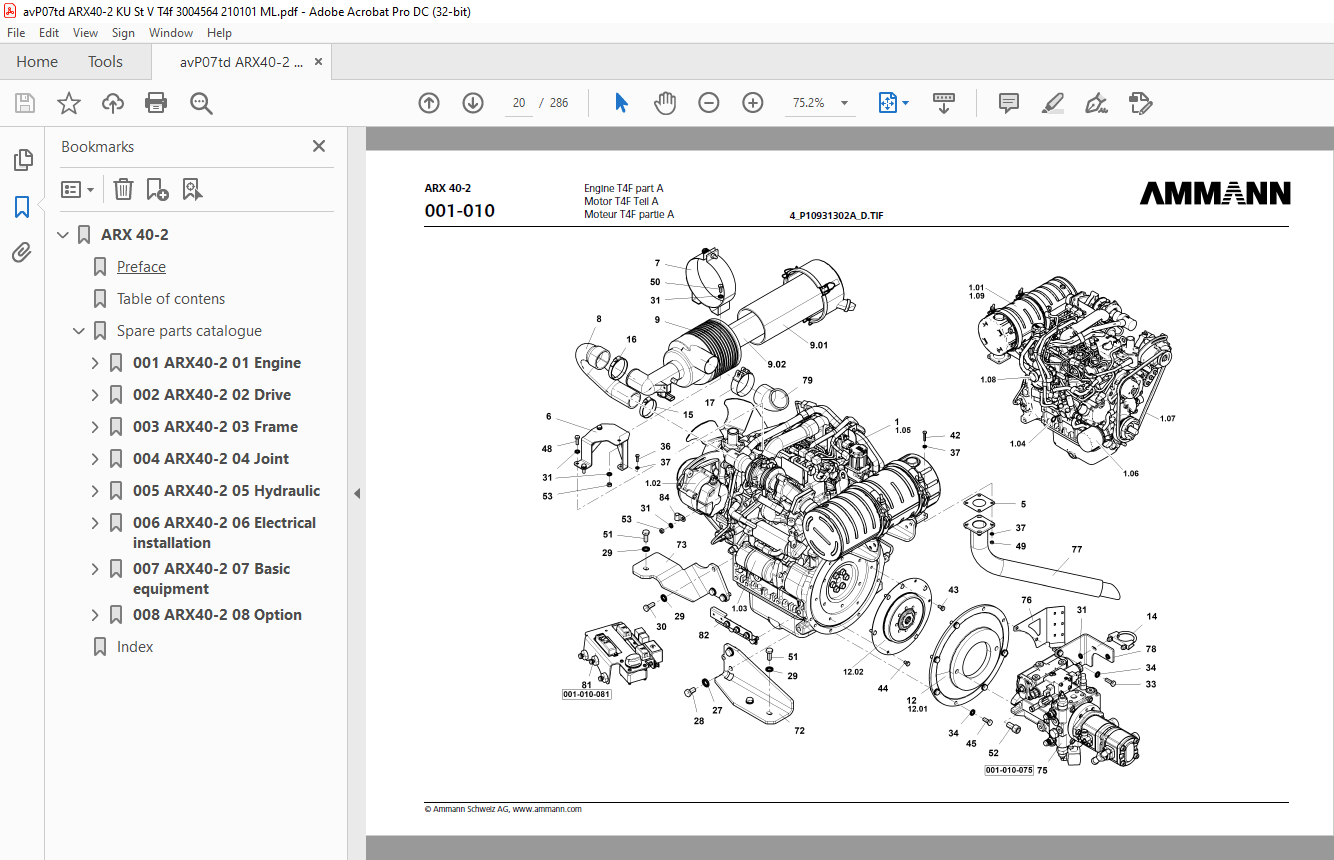The height and width of the screenshot is (860, 1334).
Task: Expand the 001 ARX40-2 01 Engine bookmark
Action: pos(95,363)
